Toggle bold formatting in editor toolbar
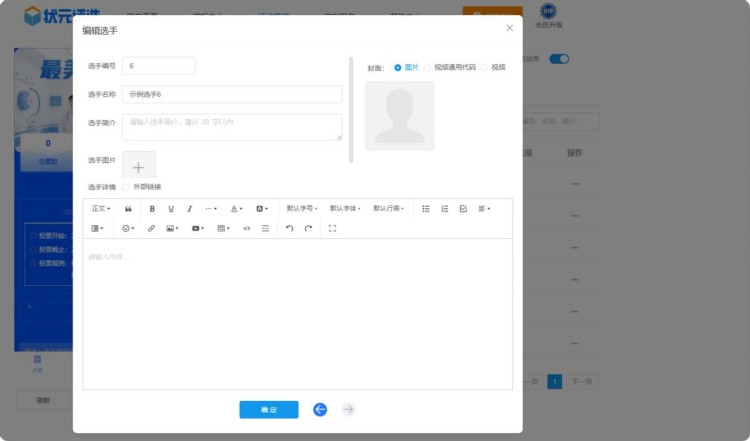 click(152, 209)
